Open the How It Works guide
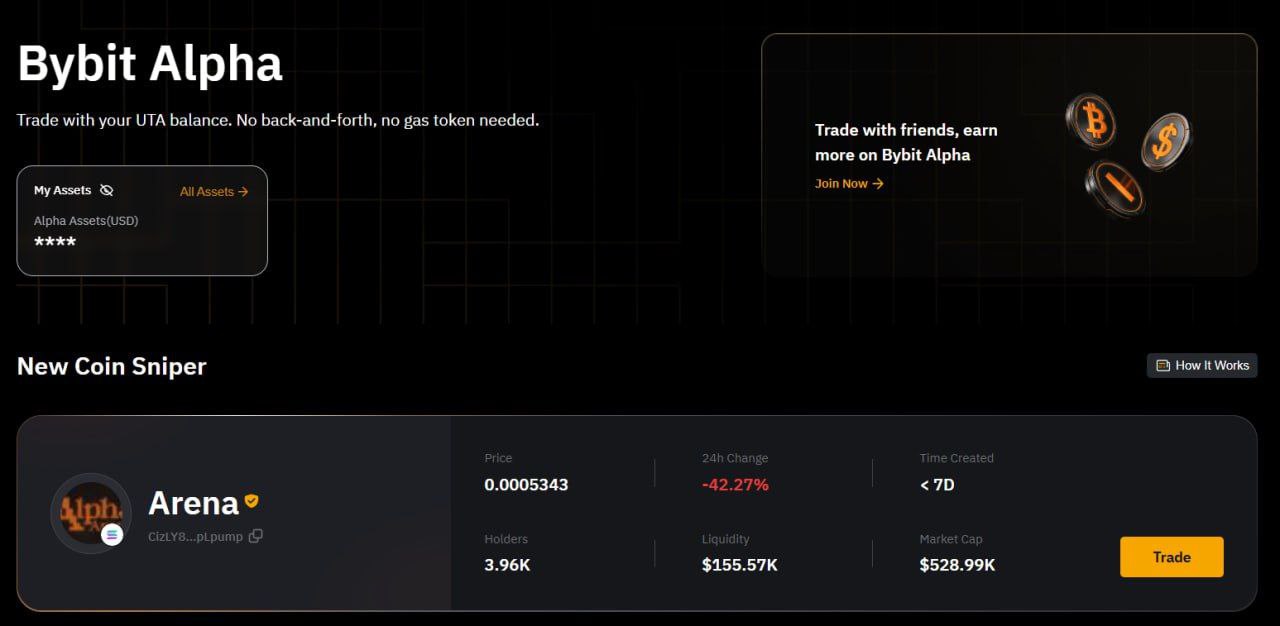The height and width of the screenshot is (626, 1280). (1211, 365)
